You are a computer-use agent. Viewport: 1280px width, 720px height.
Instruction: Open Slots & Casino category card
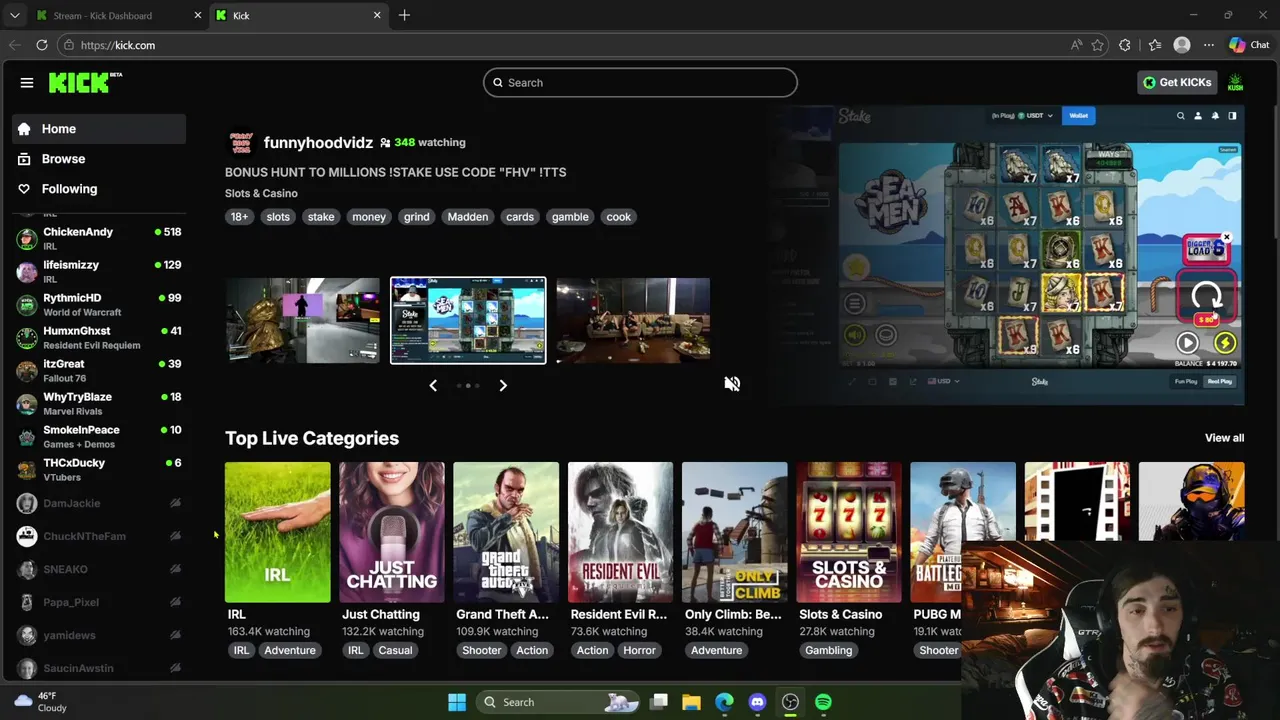[849, 532]
